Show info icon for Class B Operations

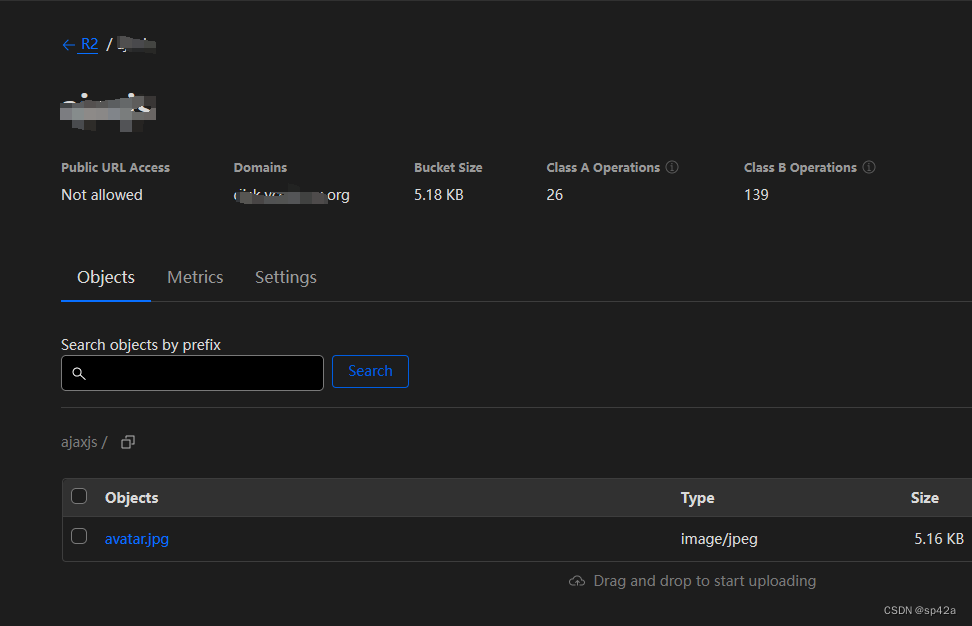pyautogui.click(x=869, y=167)
